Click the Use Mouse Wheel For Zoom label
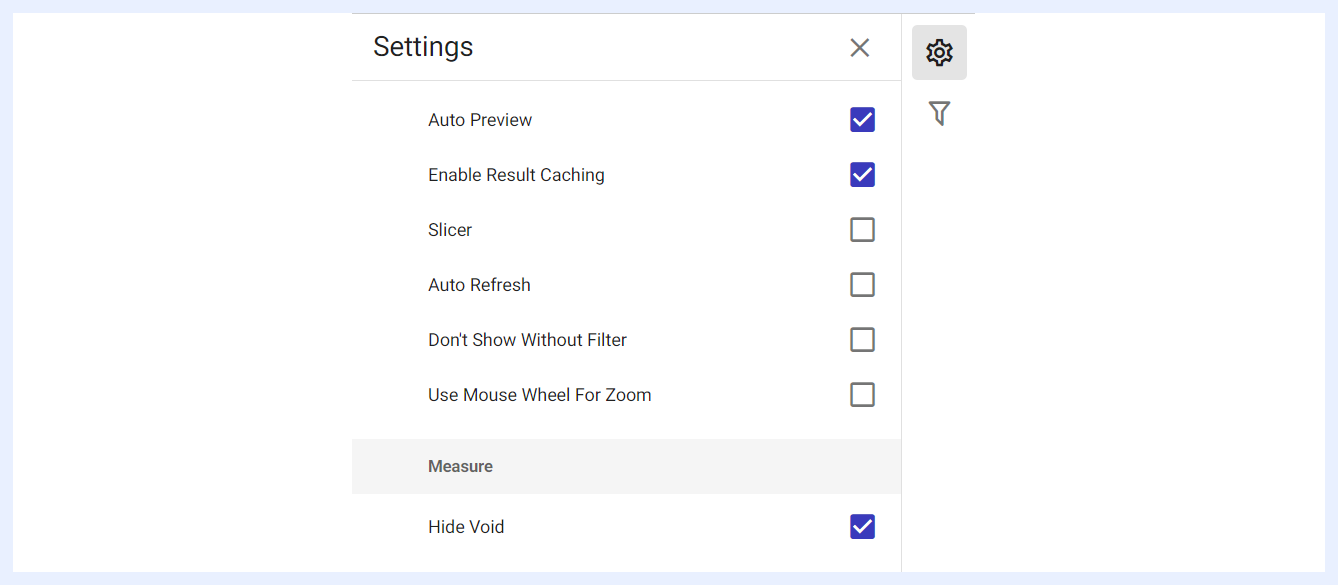 [540, 395]
